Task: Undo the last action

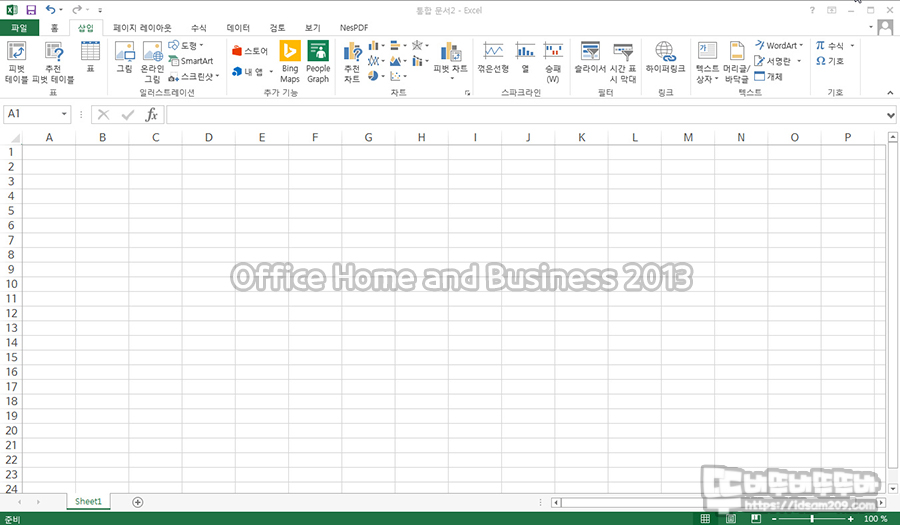Action: coord(51,10)
